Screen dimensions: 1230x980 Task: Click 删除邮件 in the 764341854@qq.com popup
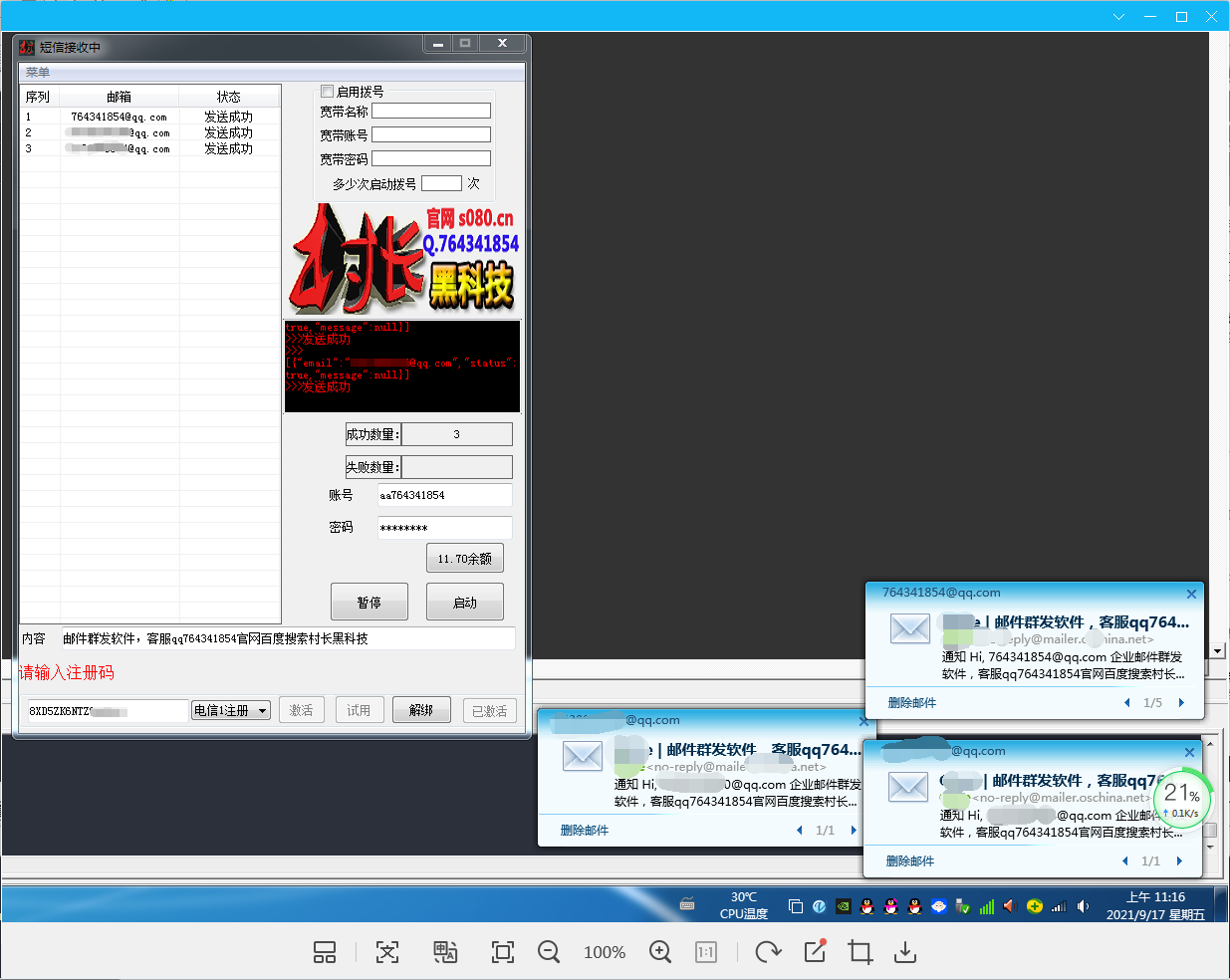(912, 702)
